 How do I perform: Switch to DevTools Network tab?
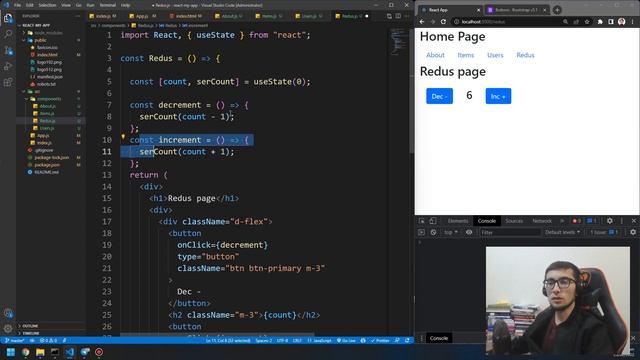(542, 221)
